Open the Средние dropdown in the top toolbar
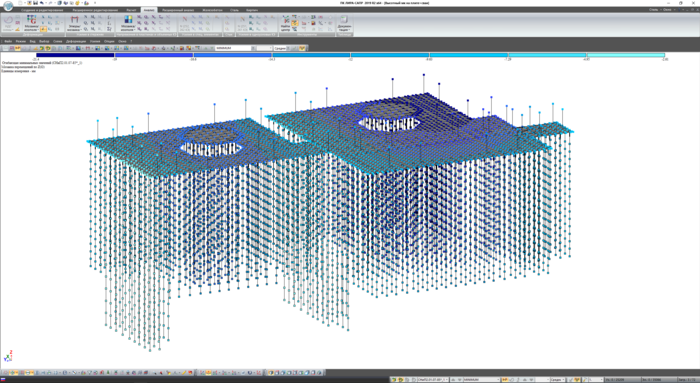This screenshot has width=700, height=383. click(282, 48)
